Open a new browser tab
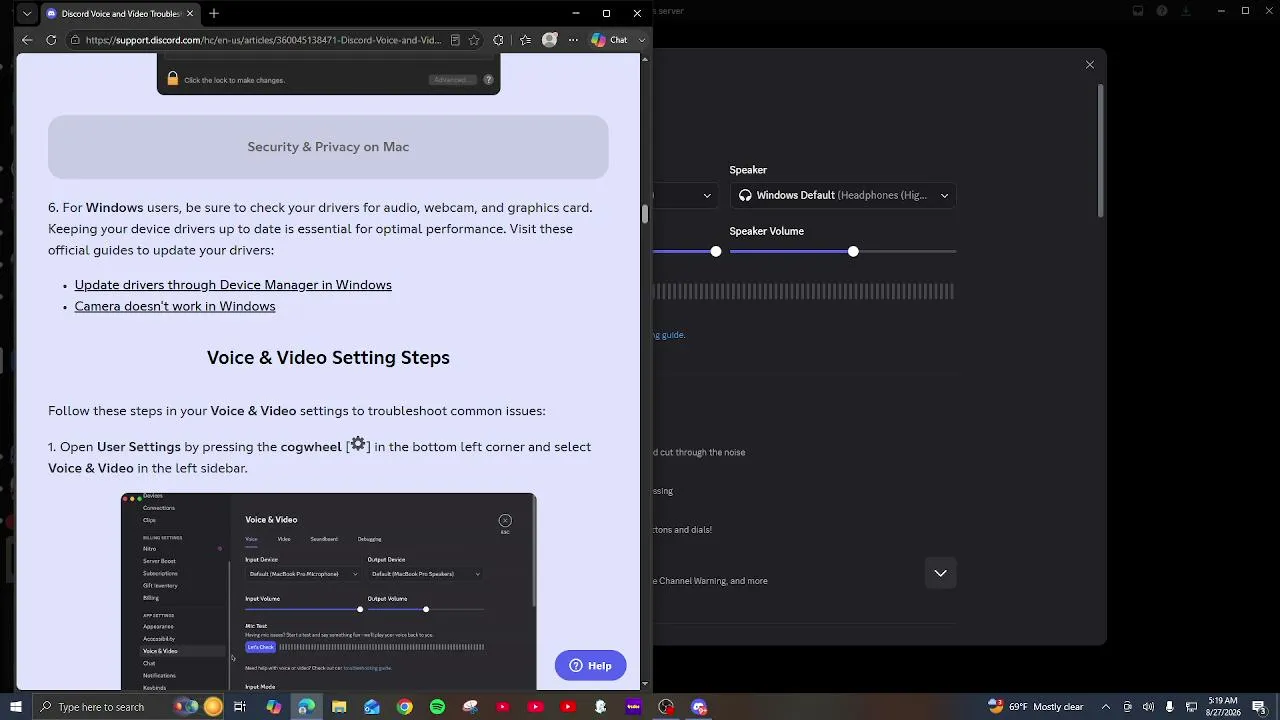The image size is (1280, 720). tap(214, 14)
